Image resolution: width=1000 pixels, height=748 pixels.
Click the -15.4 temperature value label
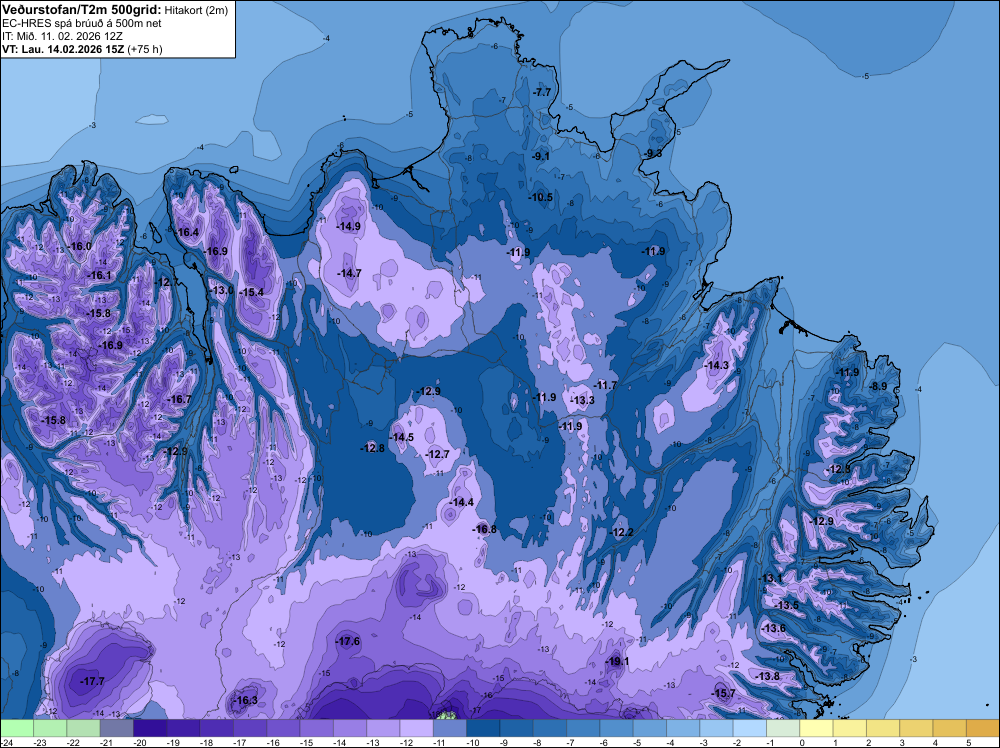click(x=251, y=292)
